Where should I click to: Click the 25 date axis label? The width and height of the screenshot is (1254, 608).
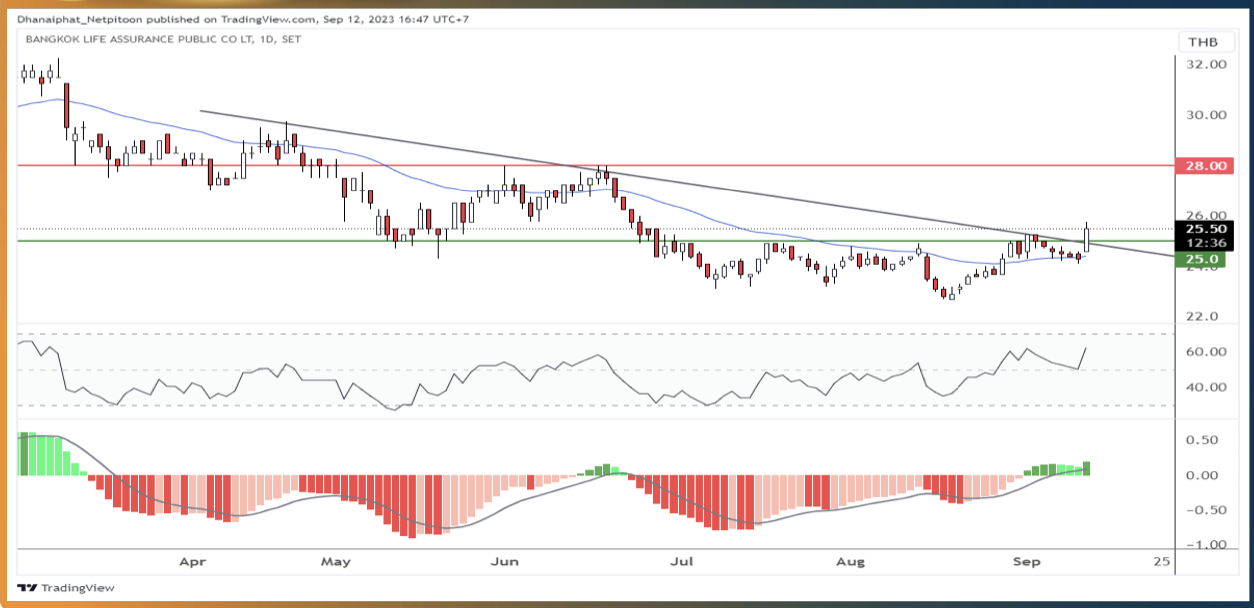1160,562
